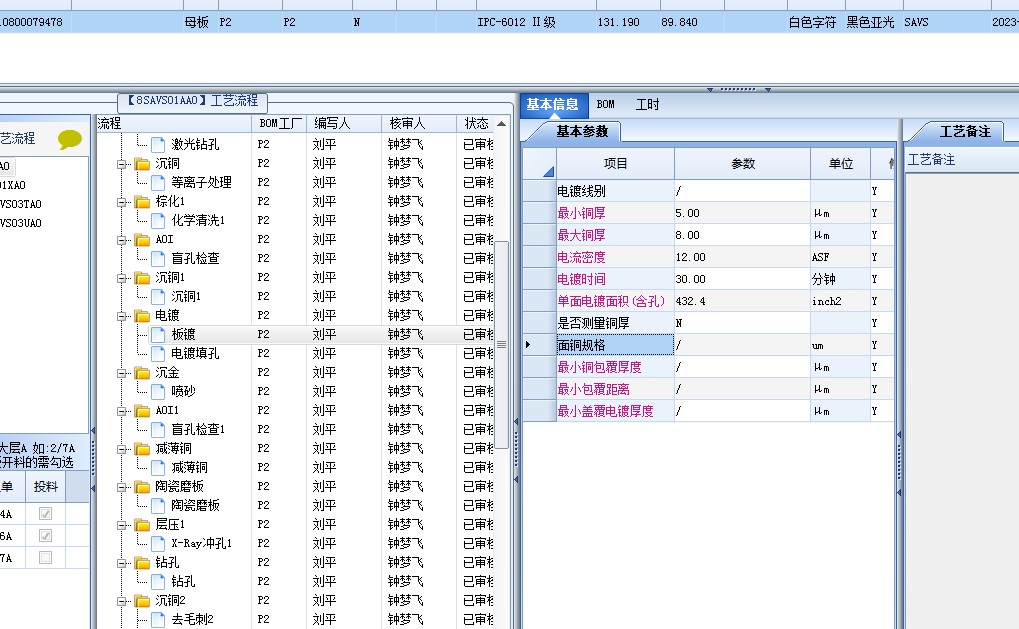The image size is (1019, 629).
Task: Click the folder icon of 沉金 node
Action: click(x=142, y=372)
